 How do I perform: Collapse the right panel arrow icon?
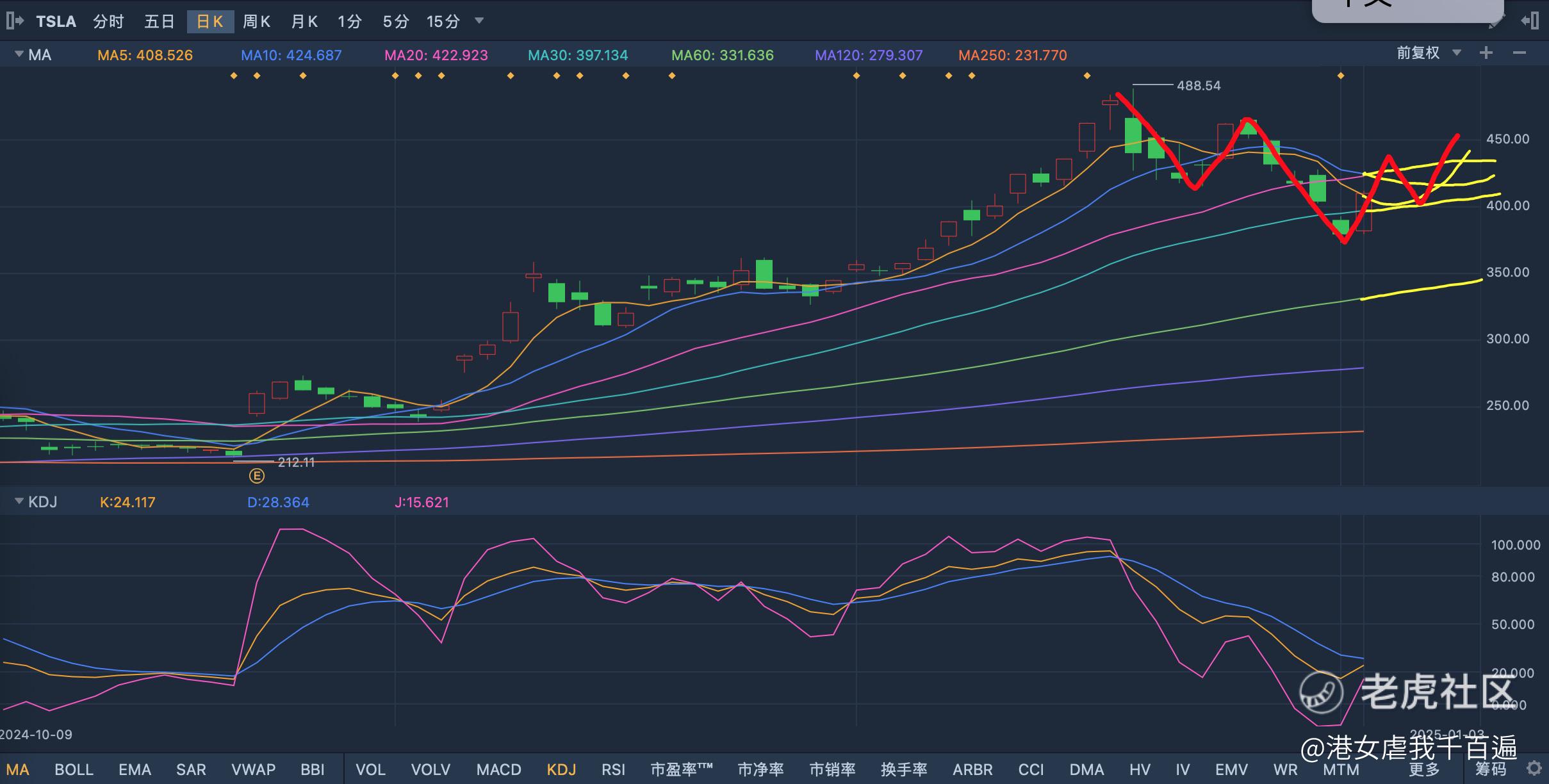[1530, 21]
